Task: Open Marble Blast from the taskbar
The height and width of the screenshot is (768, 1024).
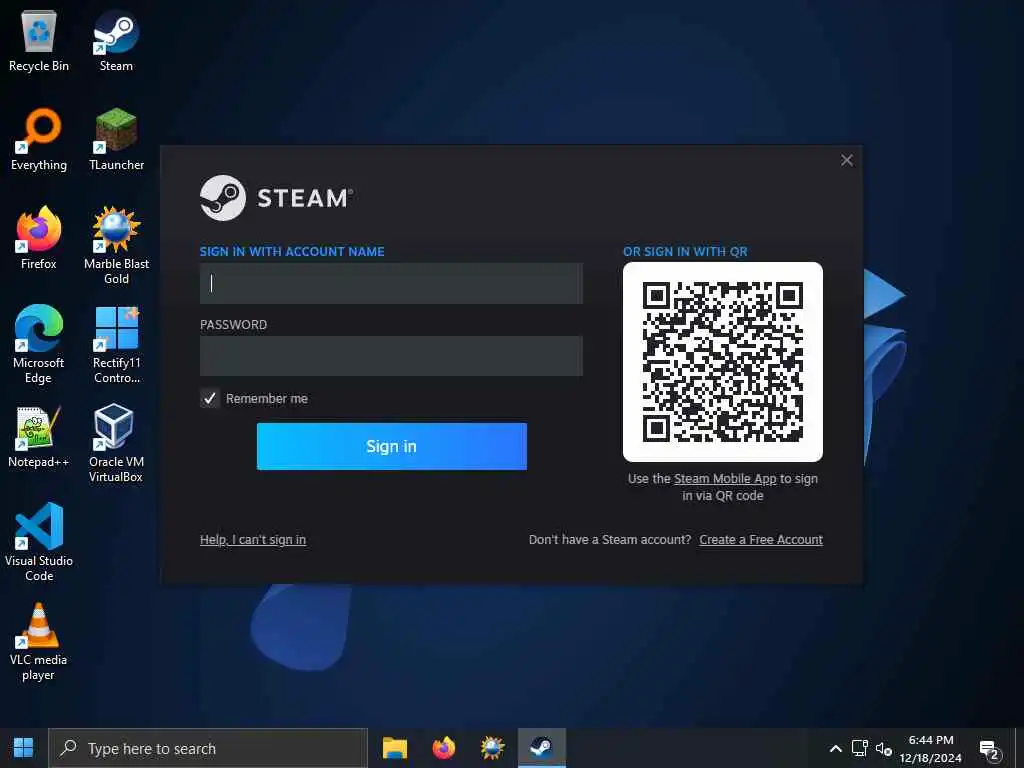Action: [x=492, y=748]
